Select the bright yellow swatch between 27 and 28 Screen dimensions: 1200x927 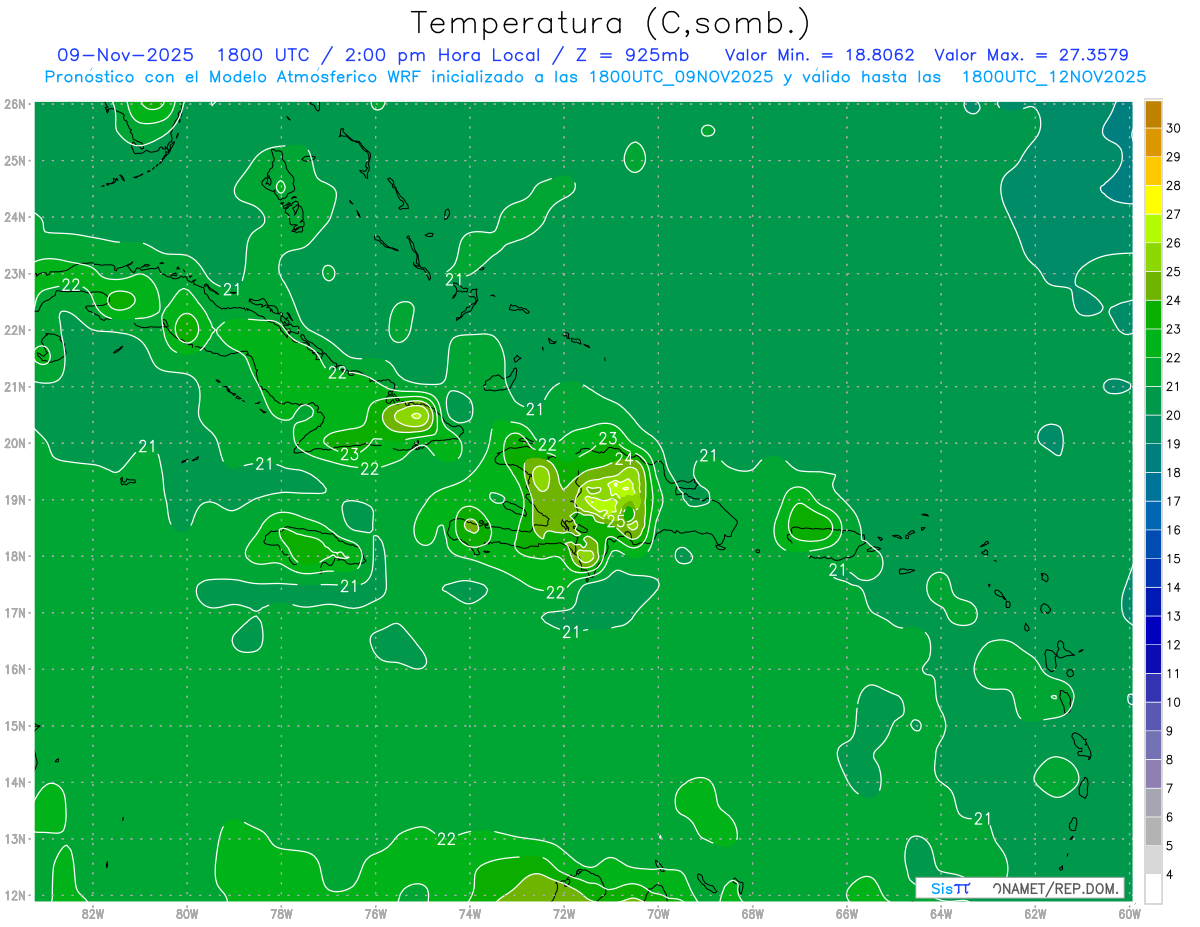(1153, 199)
